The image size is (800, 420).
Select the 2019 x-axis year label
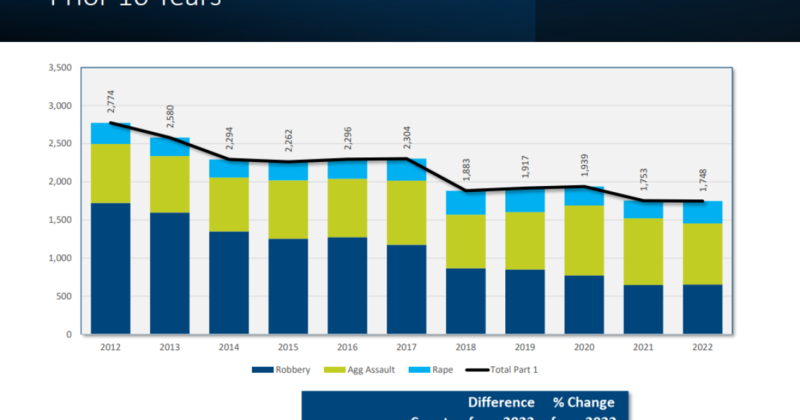tap(525, 346)
